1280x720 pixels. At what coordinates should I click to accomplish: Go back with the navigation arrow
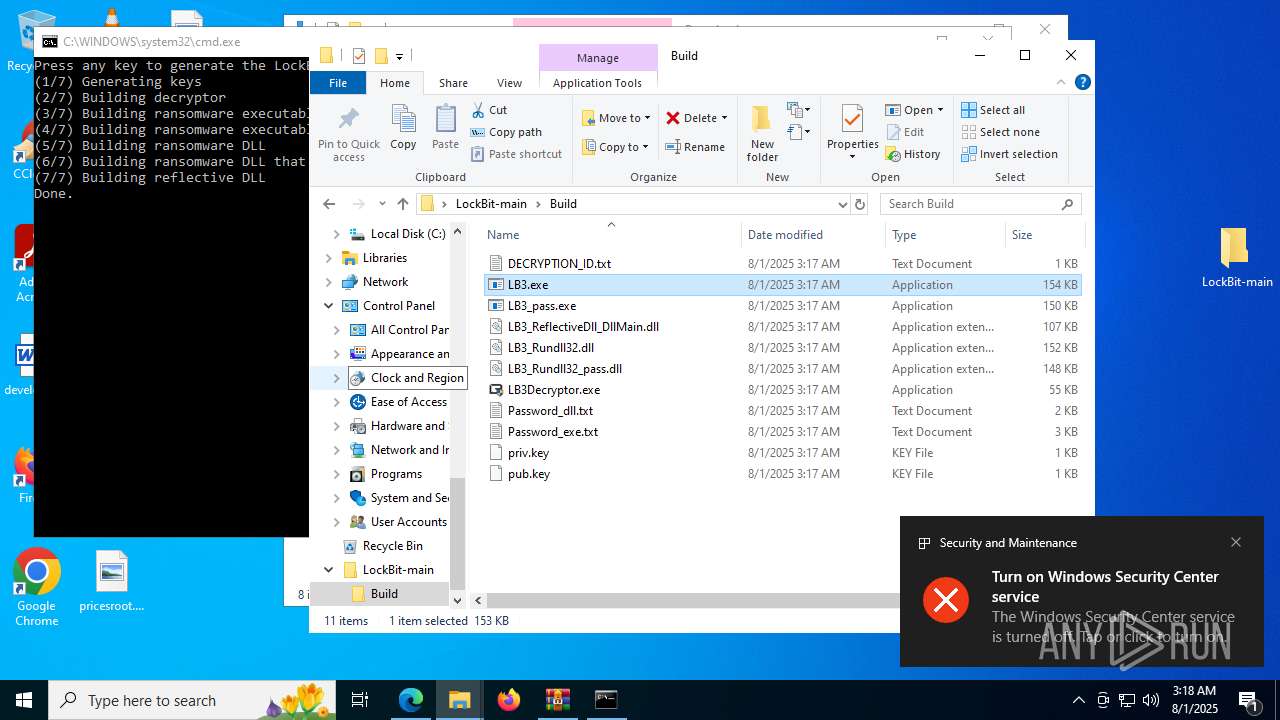click(329, 204)
